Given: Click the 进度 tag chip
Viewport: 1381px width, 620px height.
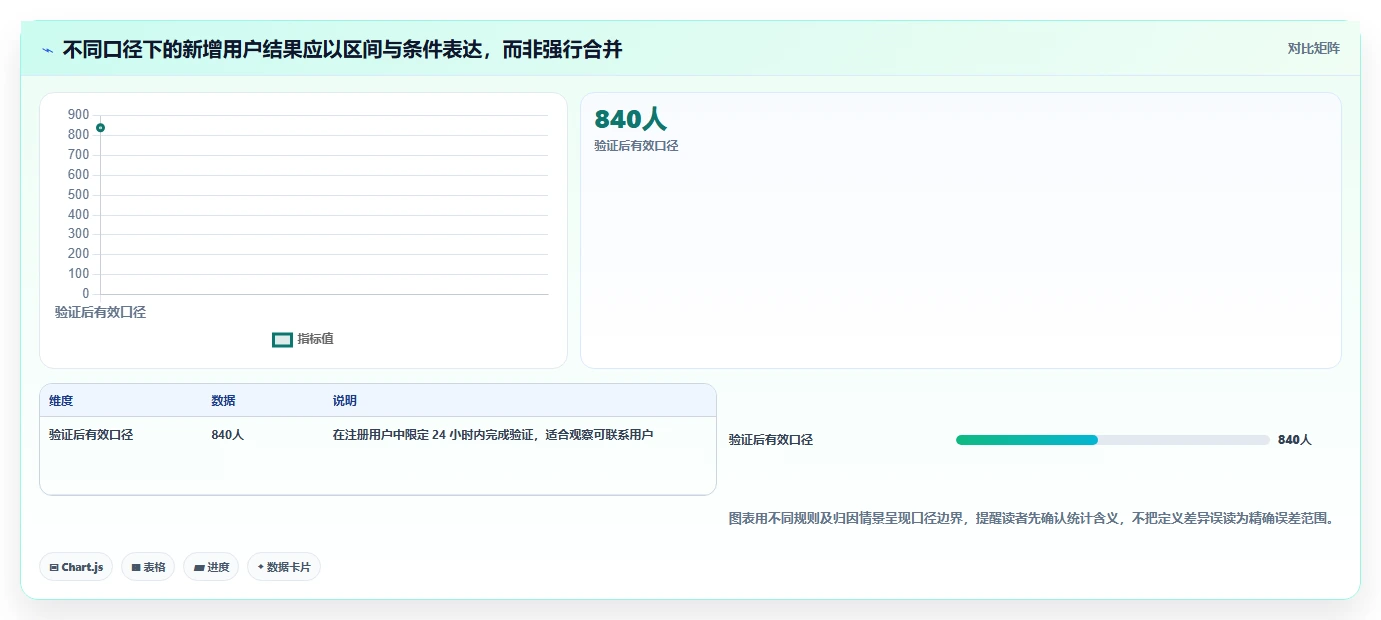Looking at the screenshot, I should coord(211,567).
